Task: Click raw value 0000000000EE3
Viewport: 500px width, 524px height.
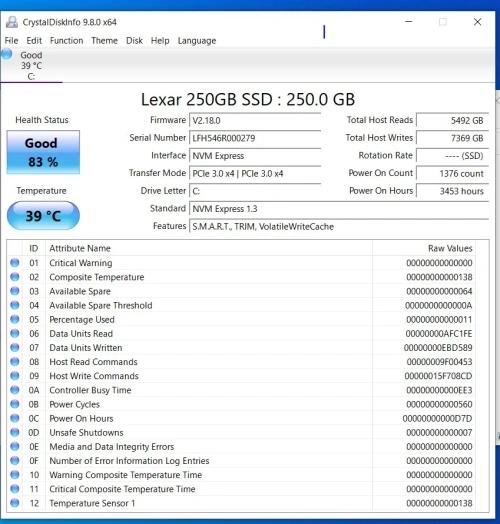Action: [440, 390]
